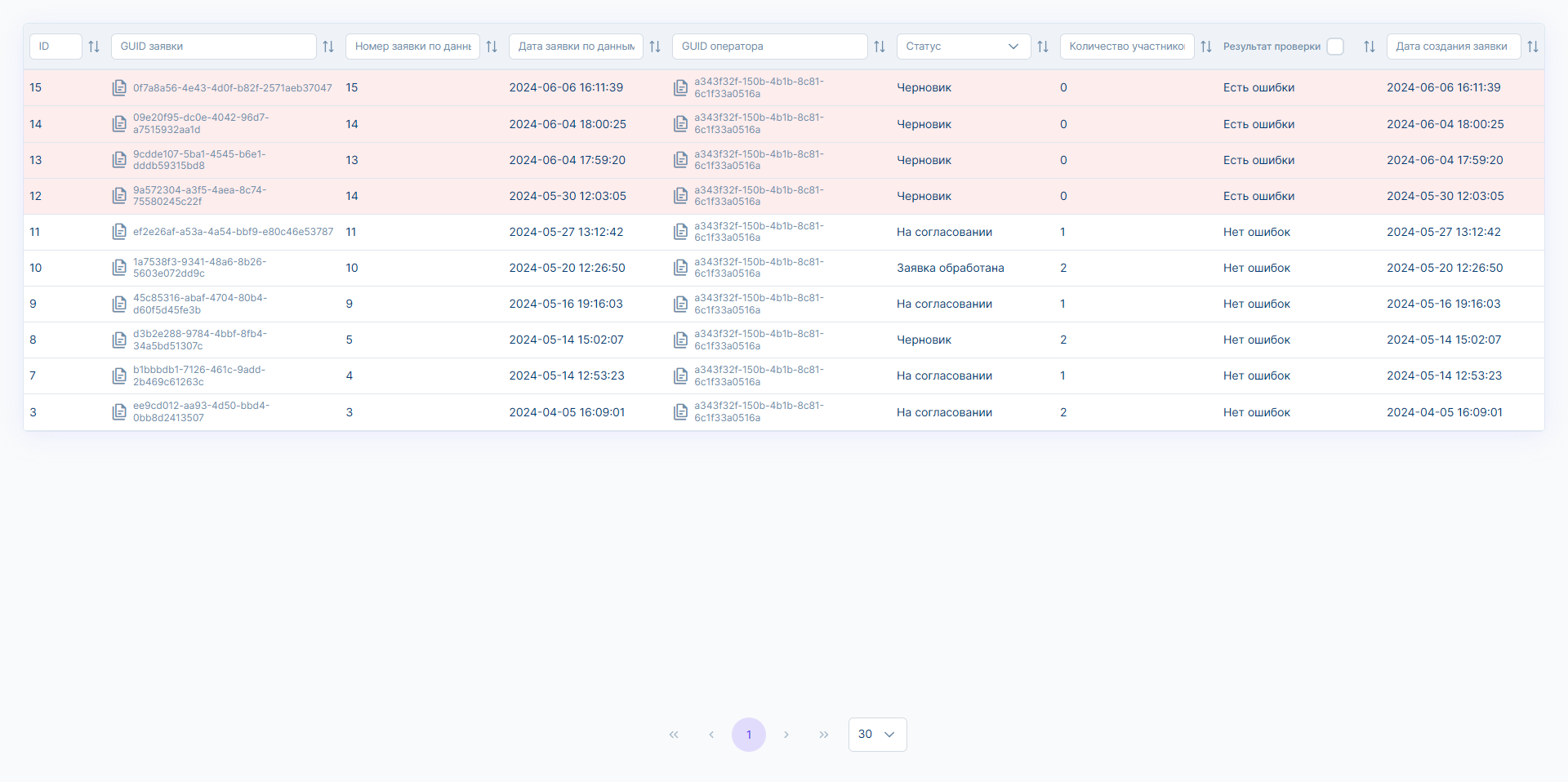Click operator GUID document icon in row 11
The width and height of the screenshot is (1568, 782).
[680, 232]
